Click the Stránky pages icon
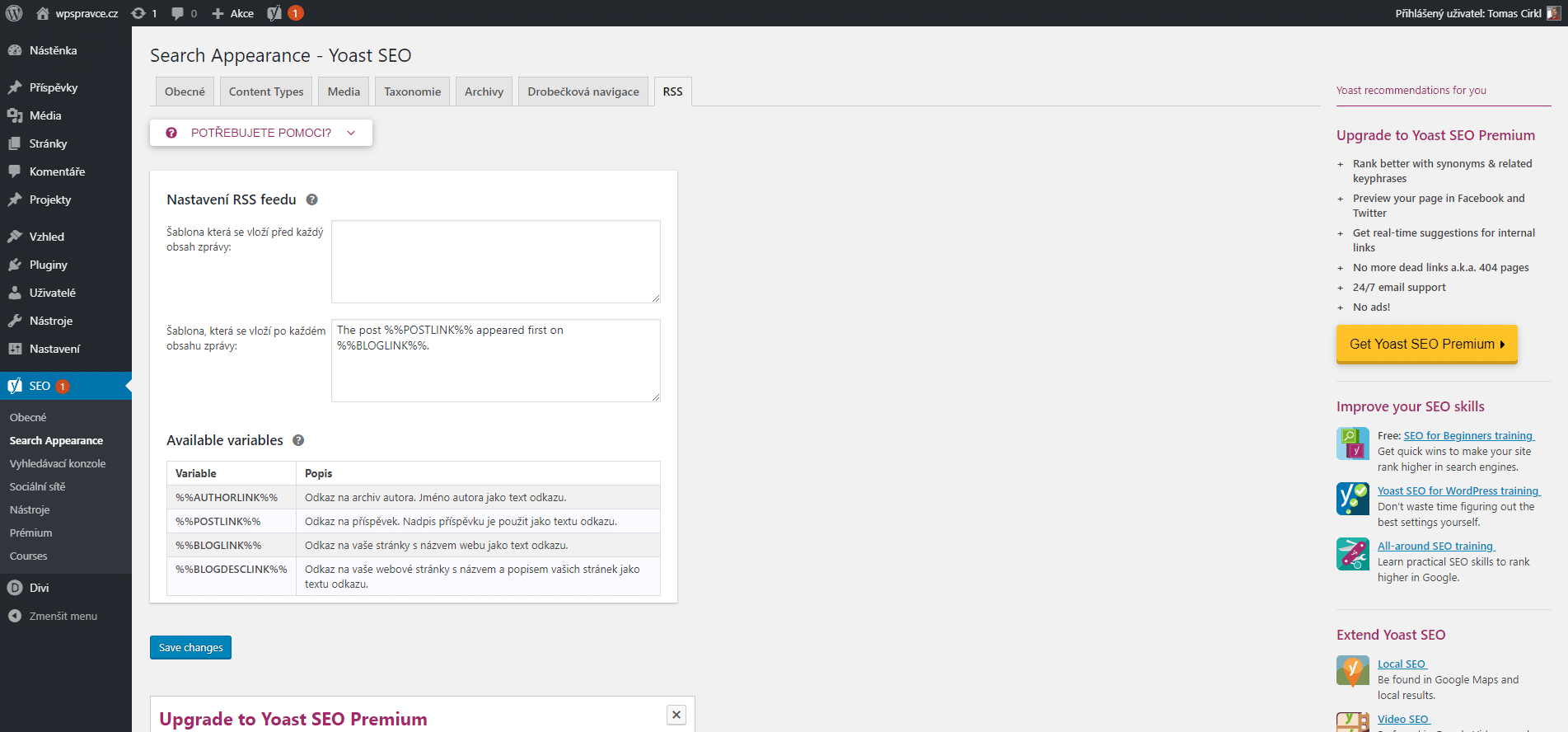This screenshot has height=732, width=1568. [x=15, y=143]
